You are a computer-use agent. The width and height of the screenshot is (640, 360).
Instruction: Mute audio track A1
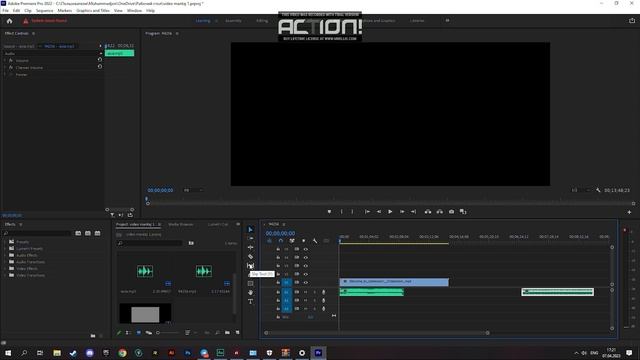pos(306,292)
